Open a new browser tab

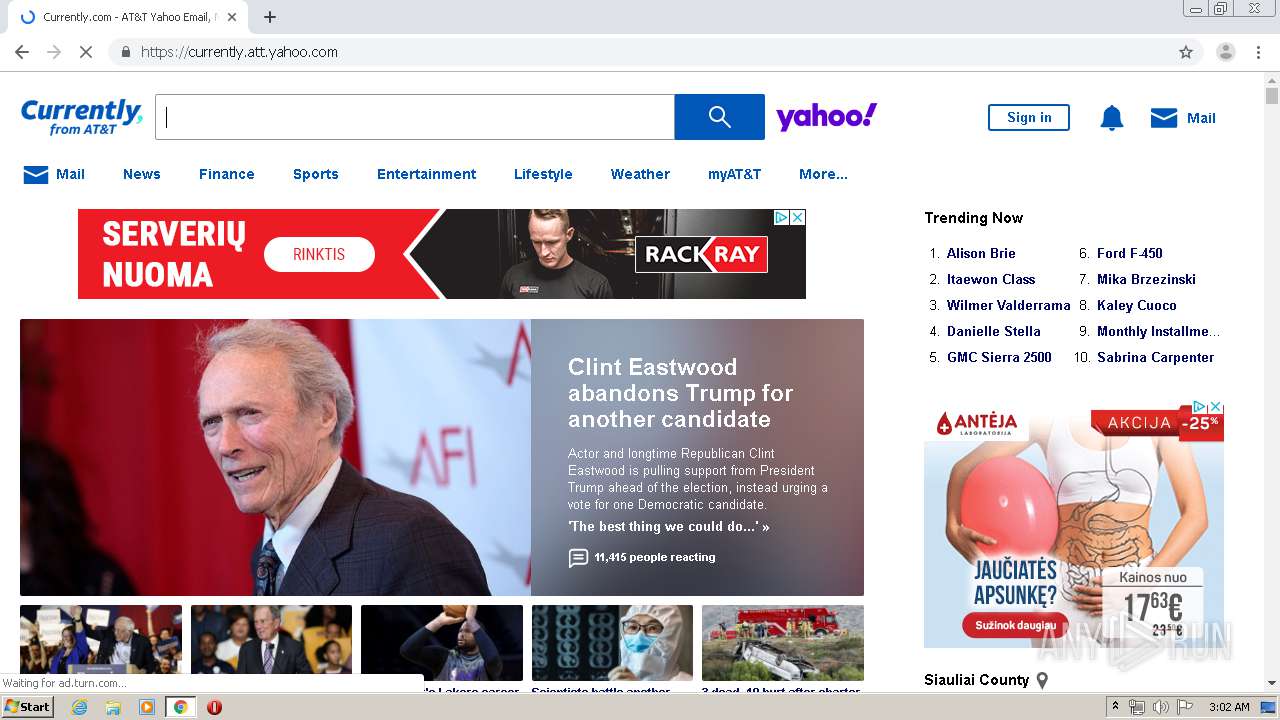click(270, 17)
